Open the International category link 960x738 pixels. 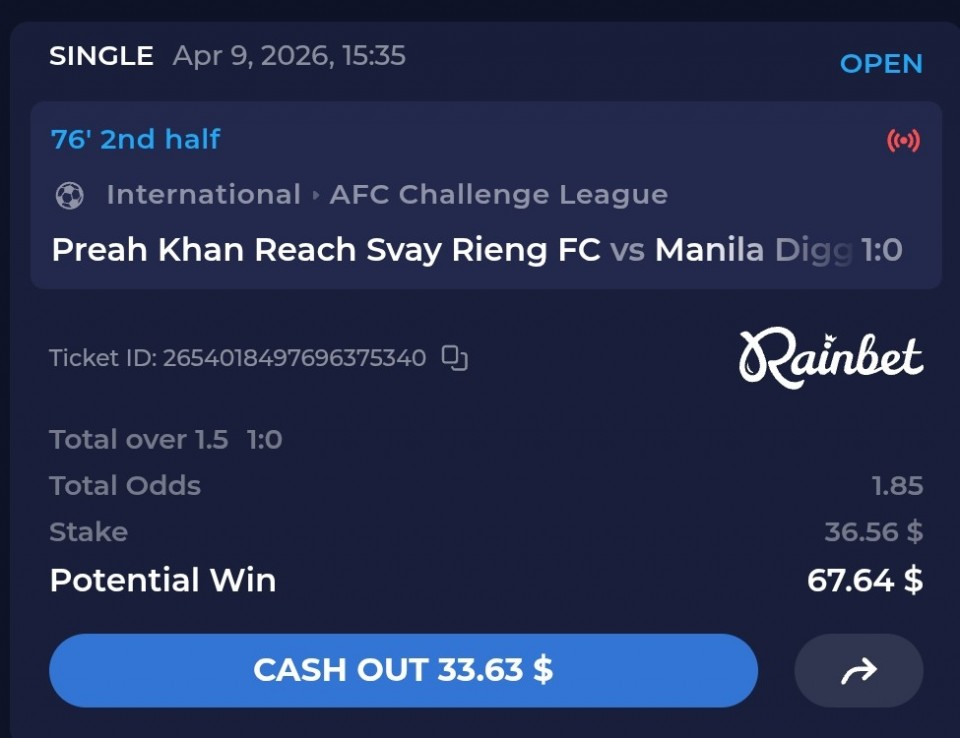click(203, 195)
